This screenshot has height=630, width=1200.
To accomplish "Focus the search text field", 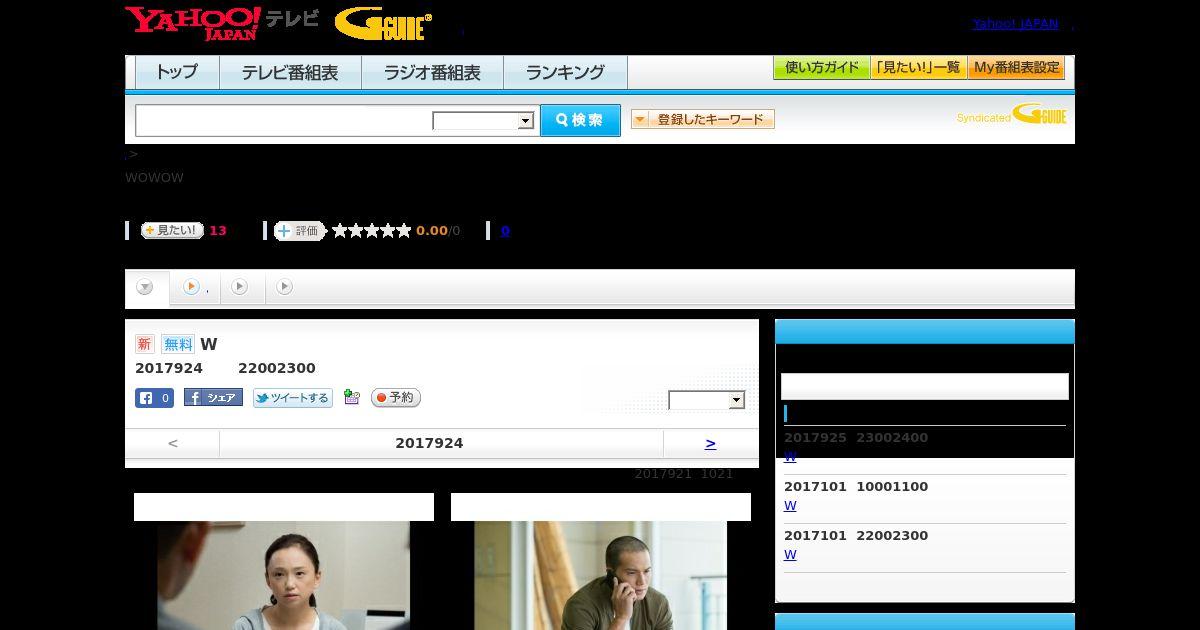I will (x=284, y=120).
